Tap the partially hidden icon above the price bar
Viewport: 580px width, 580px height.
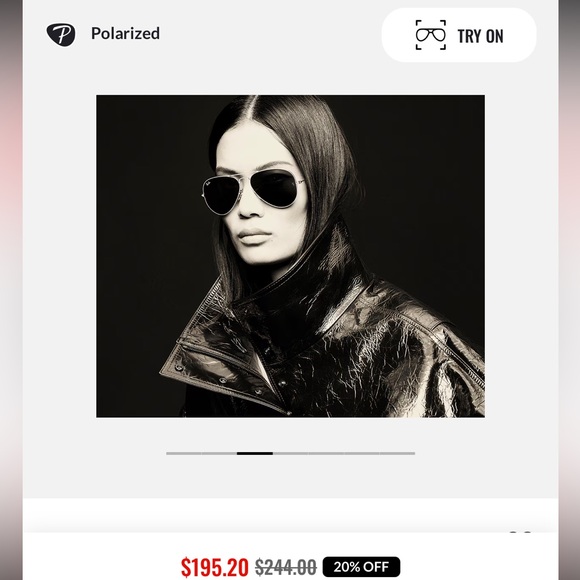(x=520, y=532)
